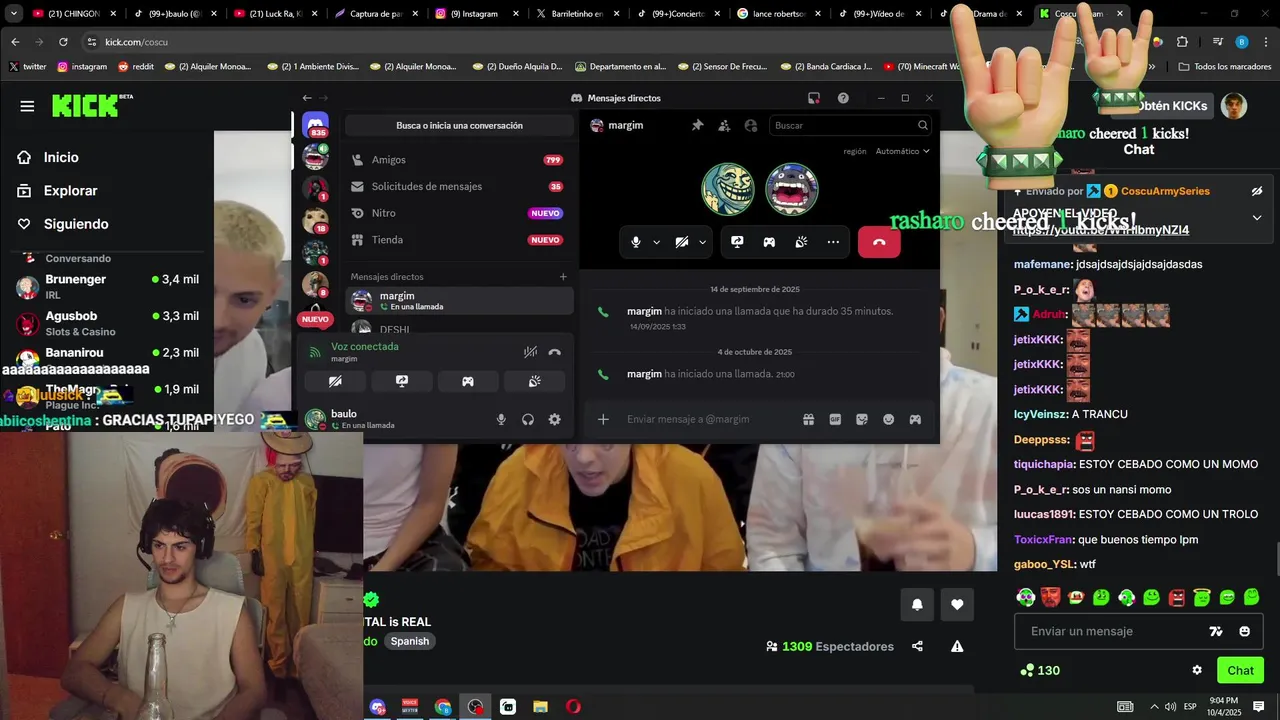Open the 7TV emote picker icon
The image size is (1280, 720).
[1216, 631]
